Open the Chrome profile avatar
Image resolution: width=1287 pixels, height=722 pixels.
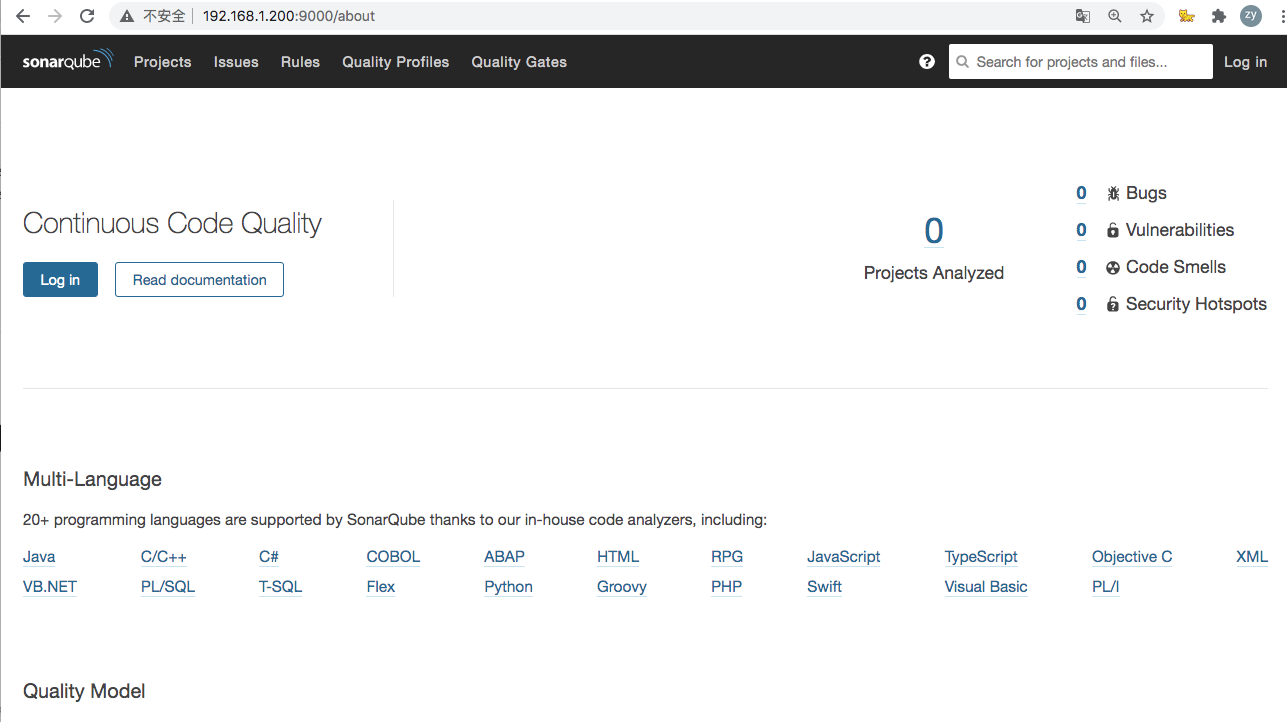click(x=1250, y=16)
